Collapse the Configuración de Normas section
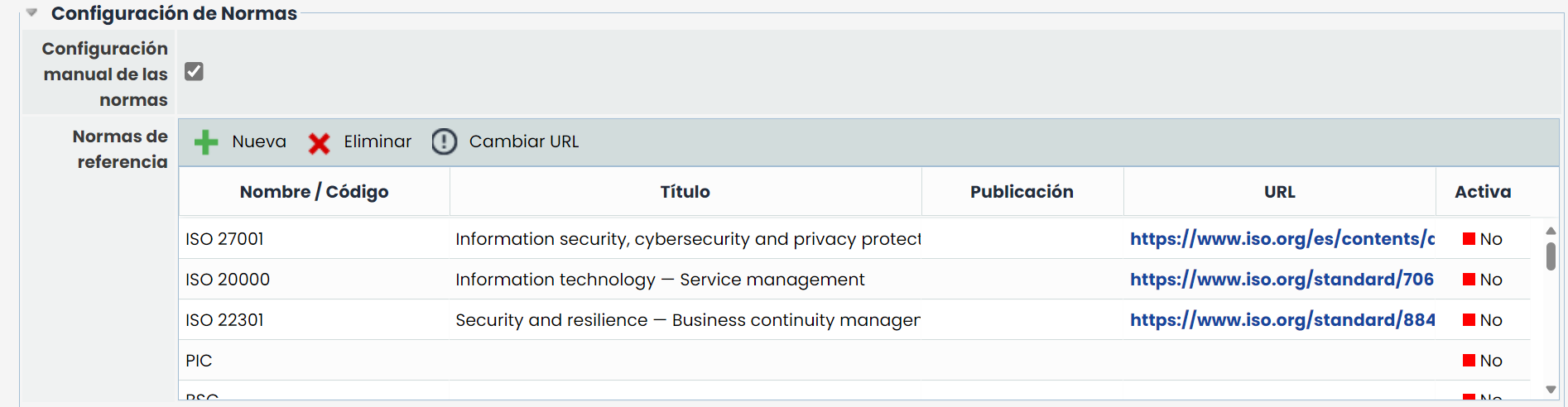This screenshot has height=407, width=1568. [31, 13]
